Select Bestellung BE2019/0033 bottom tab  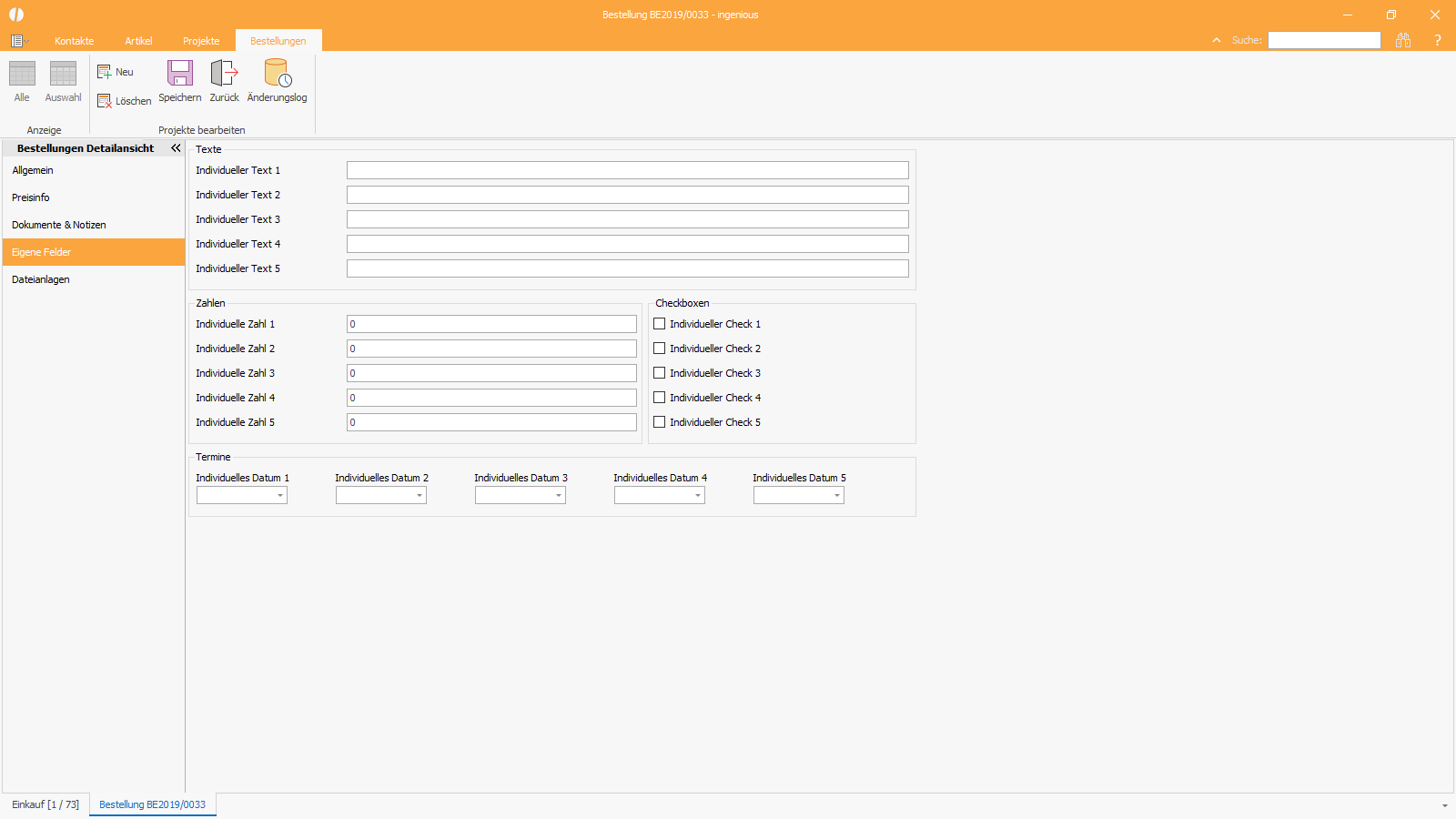click(153, 804)
